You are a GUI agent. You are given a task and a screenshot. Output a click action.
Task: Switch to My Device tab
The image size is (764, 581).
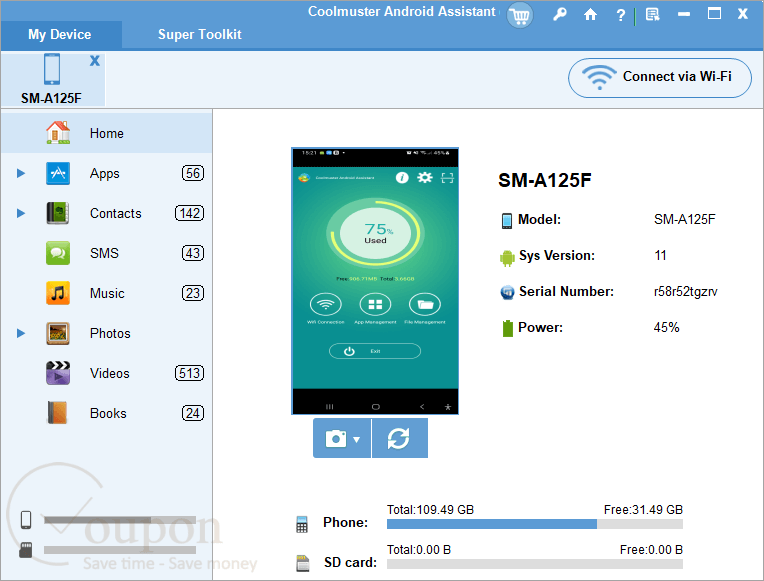pyautogui.click(x=60, y=35)
